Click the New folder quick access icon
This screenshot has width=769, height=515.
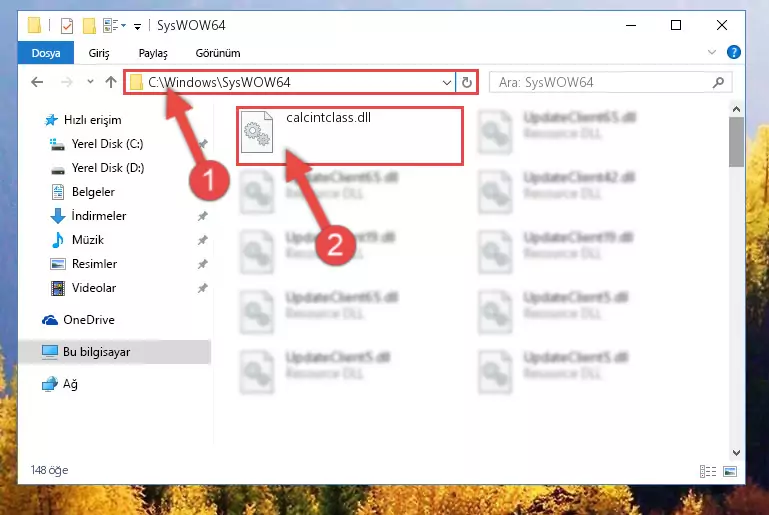(89, 26)
